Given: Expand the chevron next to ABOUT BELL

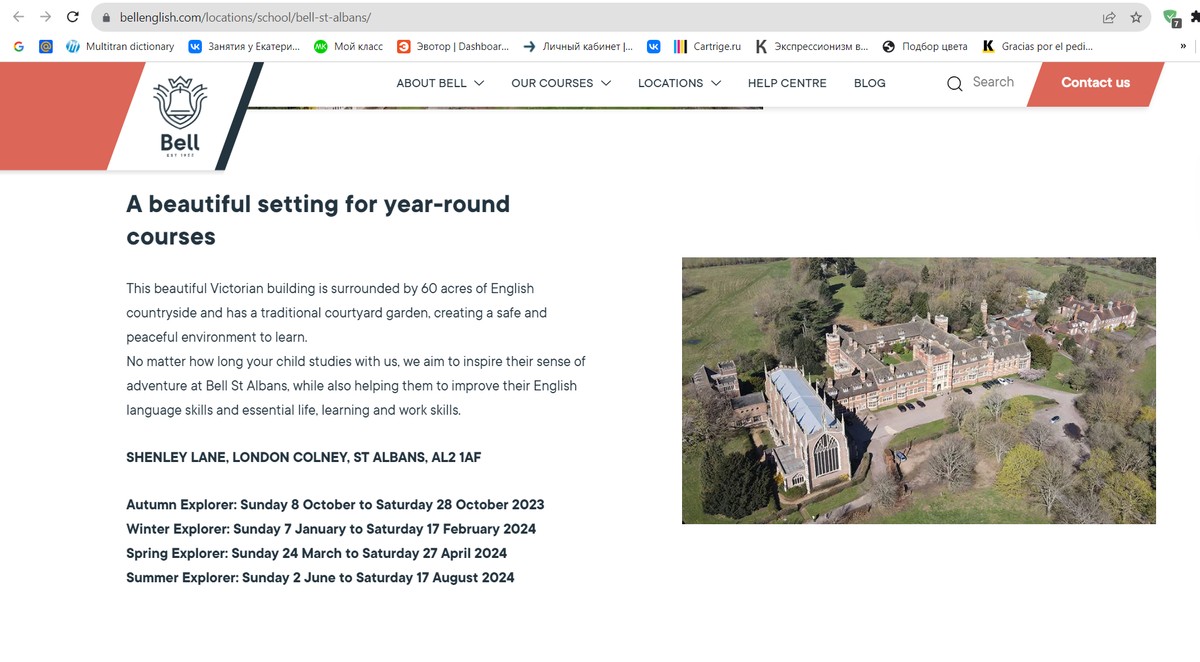Looking at the screenshot, I should coord(479,83).
